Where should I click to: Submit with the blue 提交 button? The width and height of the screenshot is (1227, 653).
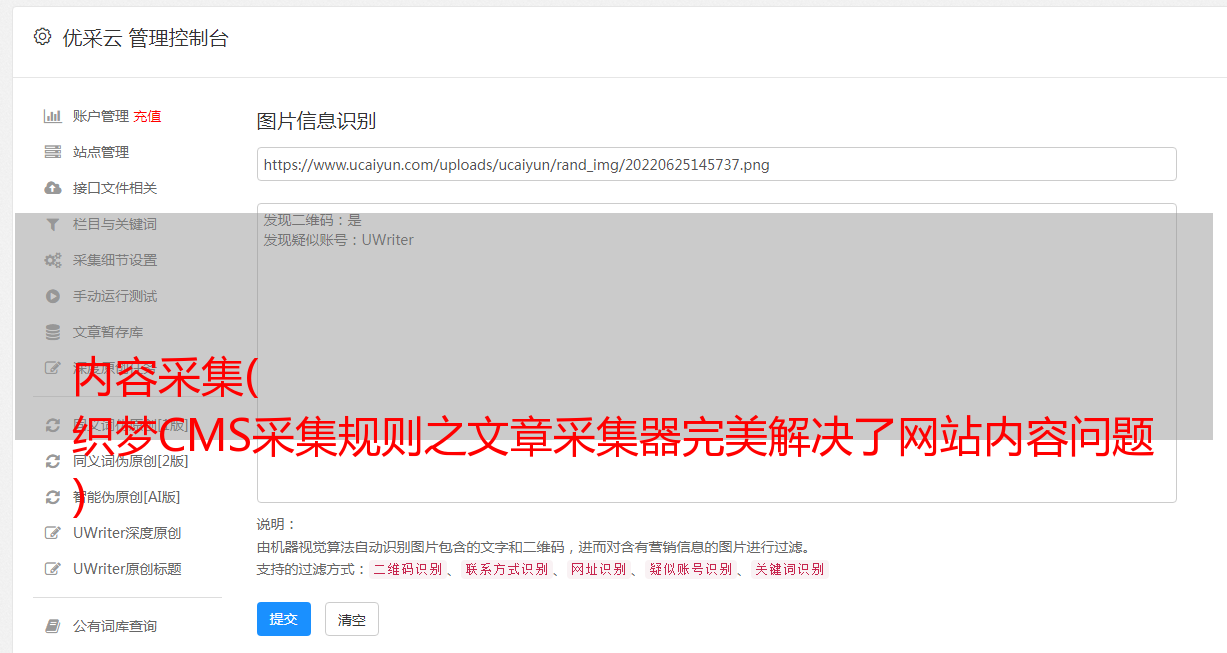(284, 619)
